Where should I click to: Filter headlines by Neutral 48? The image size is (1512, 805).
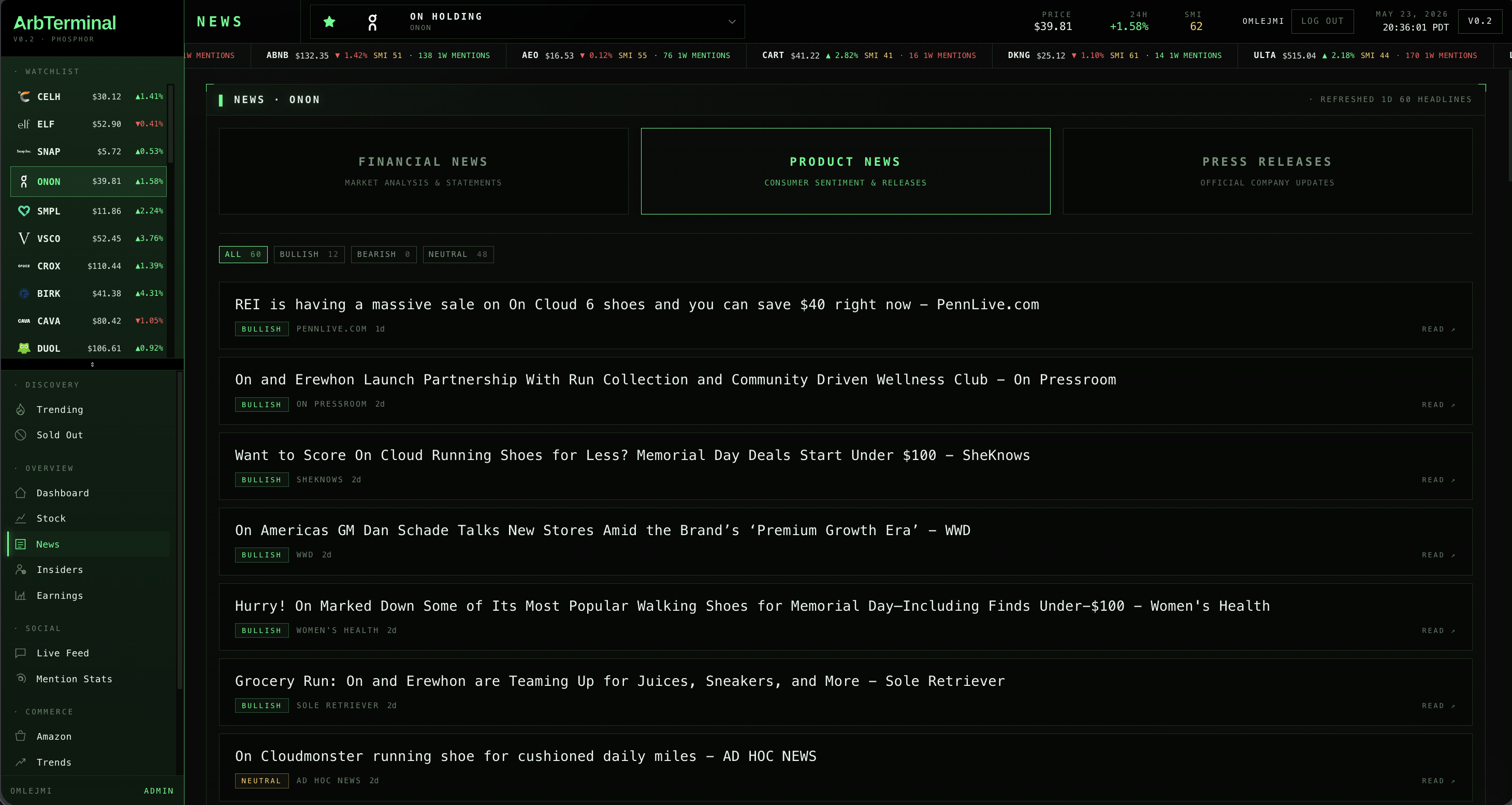(458, 254)
